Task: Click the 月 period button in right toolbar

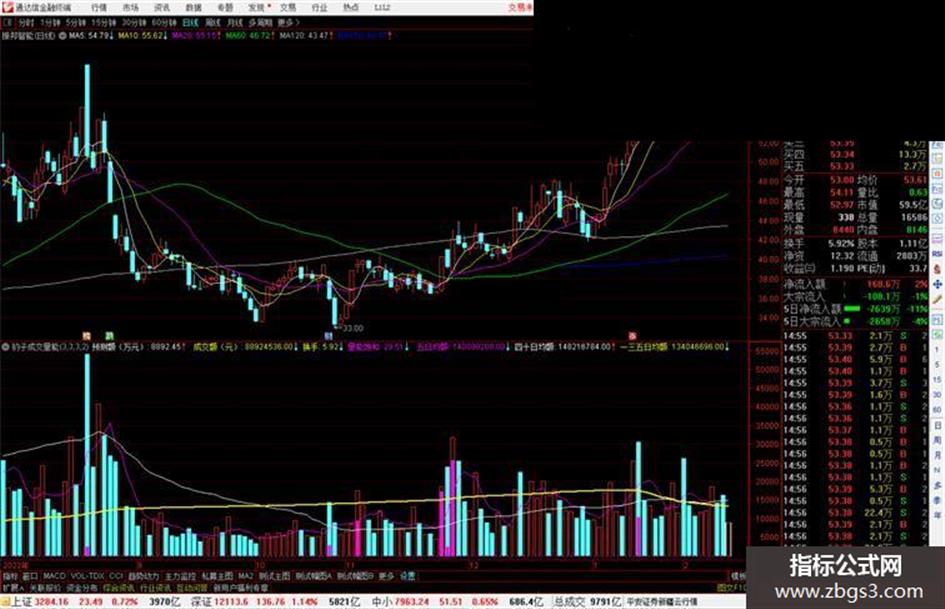Action: pyautogui.click(x=937, y=455)
